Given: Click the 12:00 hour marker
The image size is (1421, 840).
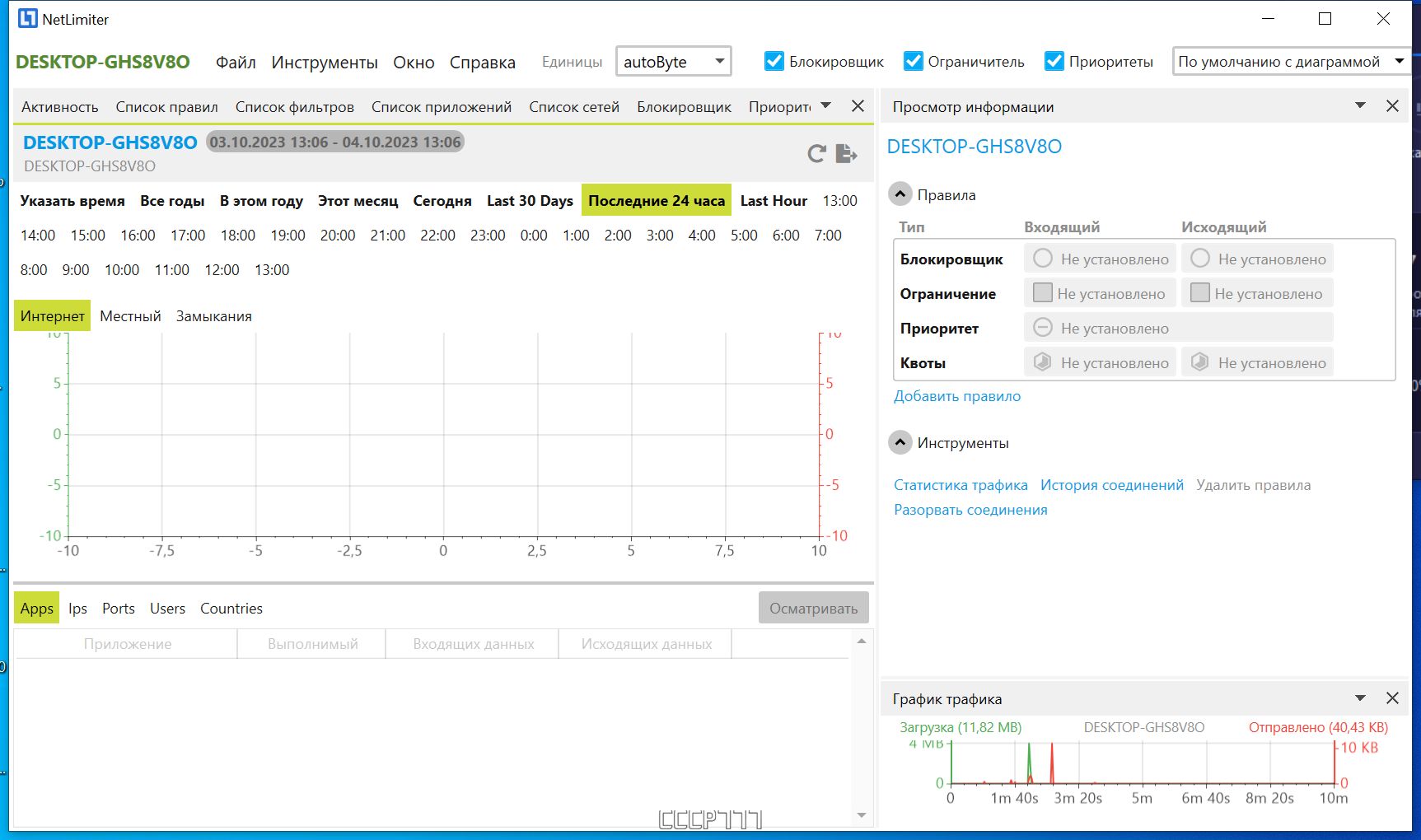Looking at the screenshot, I should 222,270.
